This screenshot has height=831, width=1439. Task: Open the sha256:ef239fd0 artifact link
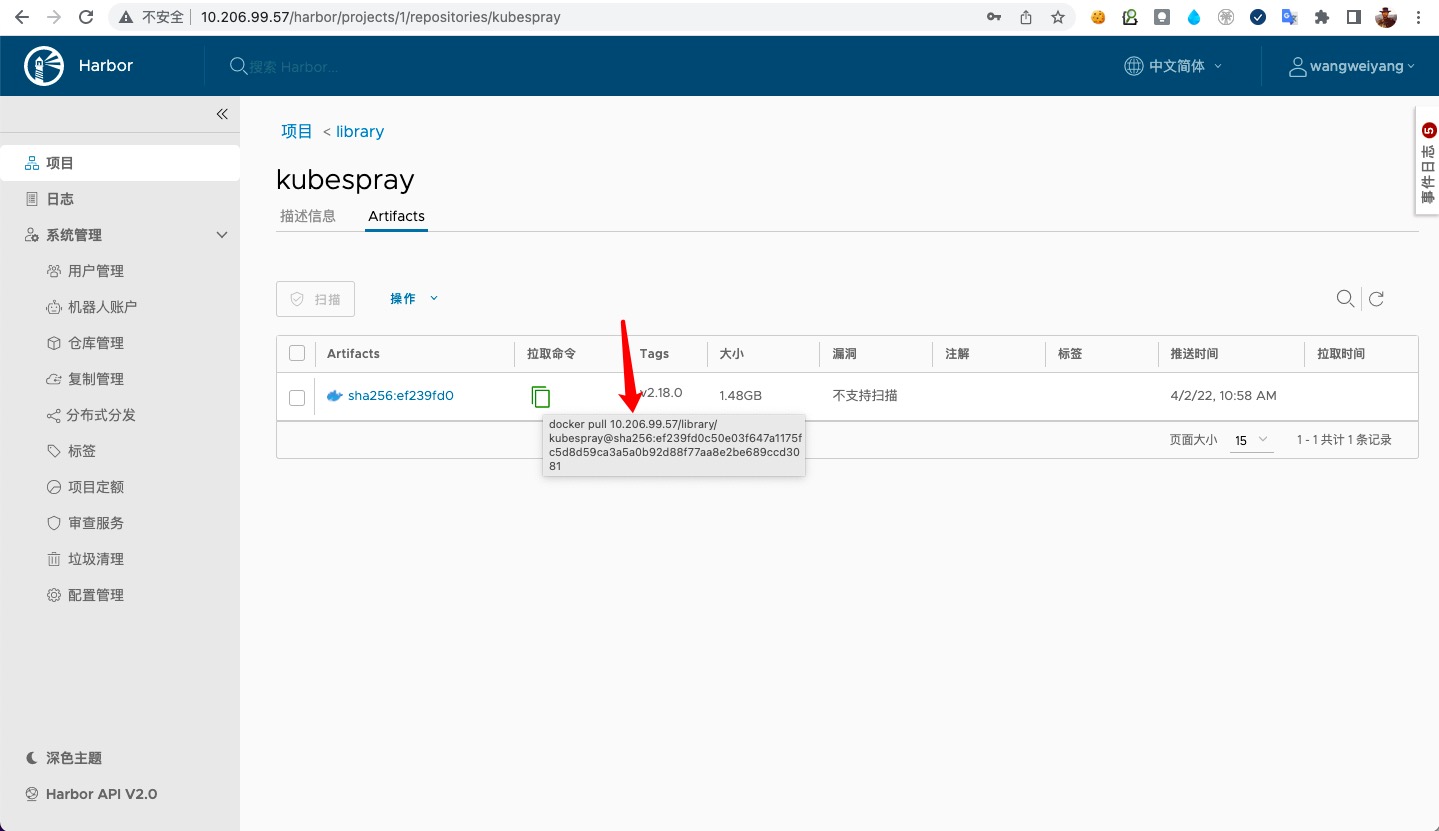400,396
